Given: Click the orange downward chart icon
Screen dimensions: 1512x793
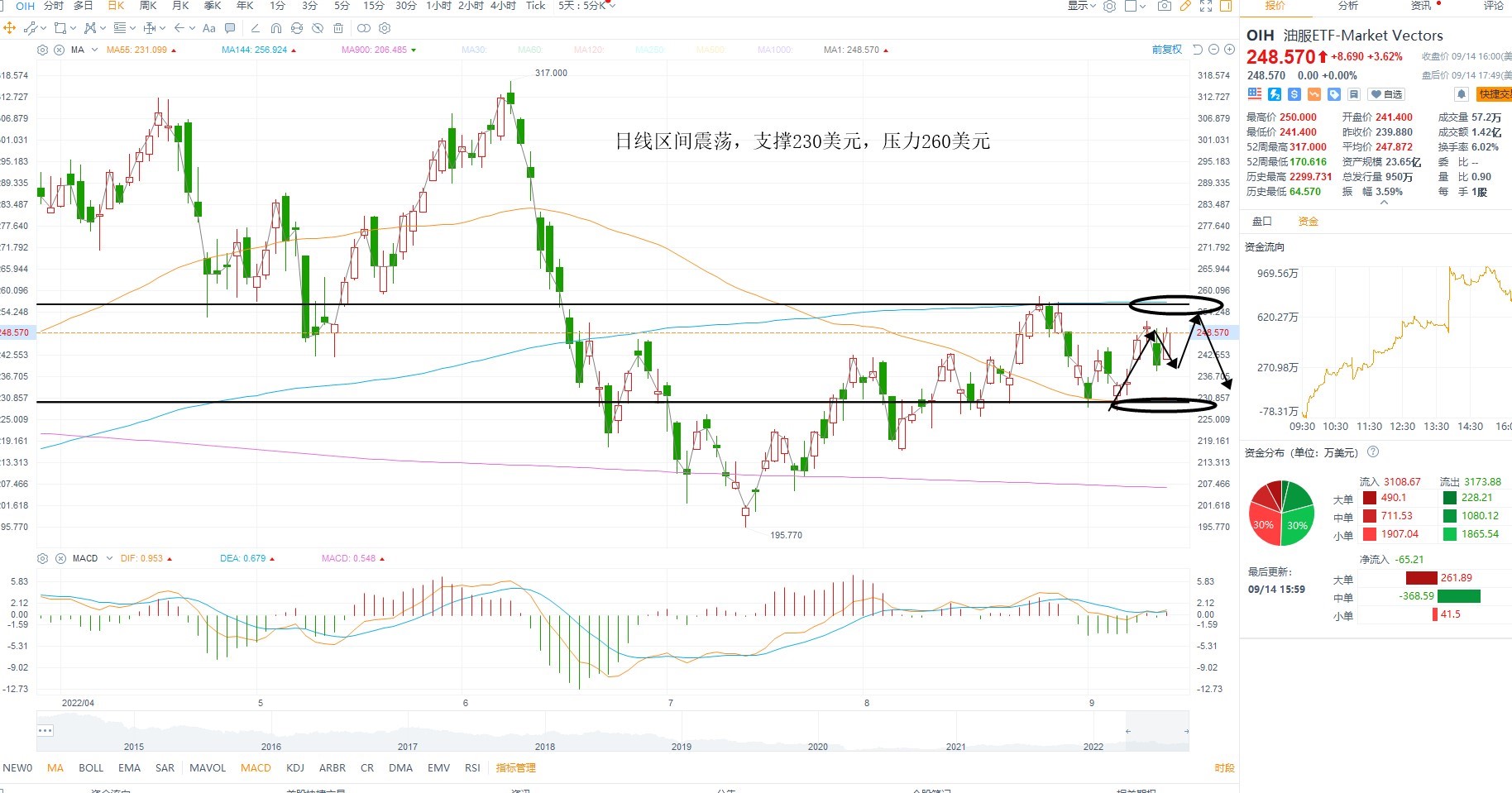Looking at the screenshot, I should click(1314, 94).
